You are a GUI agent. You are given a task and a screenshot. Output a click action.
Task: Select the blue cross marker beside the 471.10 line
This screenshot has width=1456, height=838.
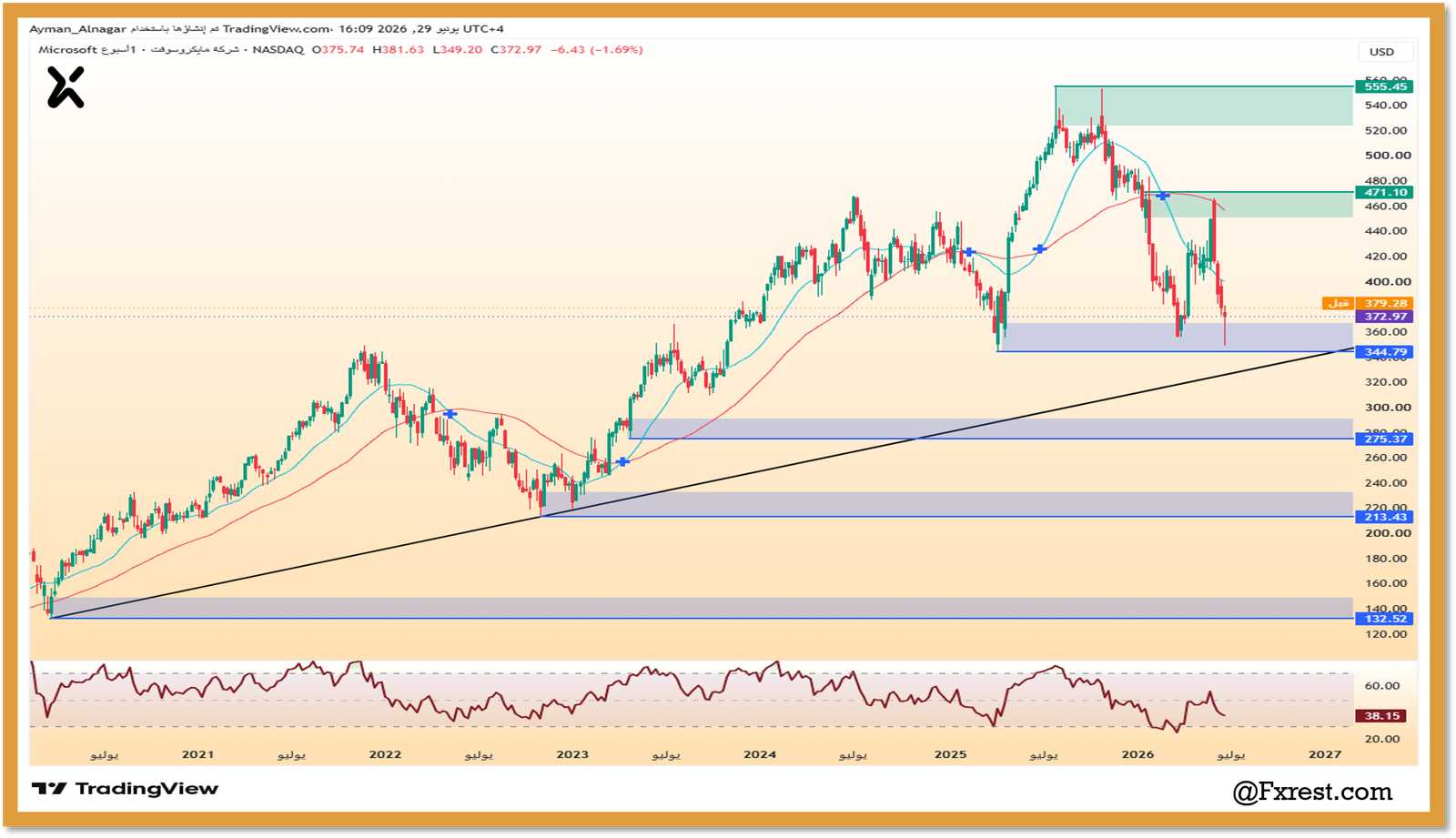tap(1162, 196)
